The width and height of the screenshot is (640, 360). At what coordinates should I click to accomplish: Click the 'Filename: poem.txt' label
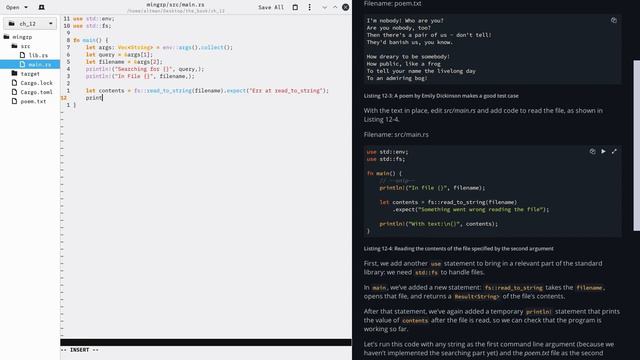392,4
